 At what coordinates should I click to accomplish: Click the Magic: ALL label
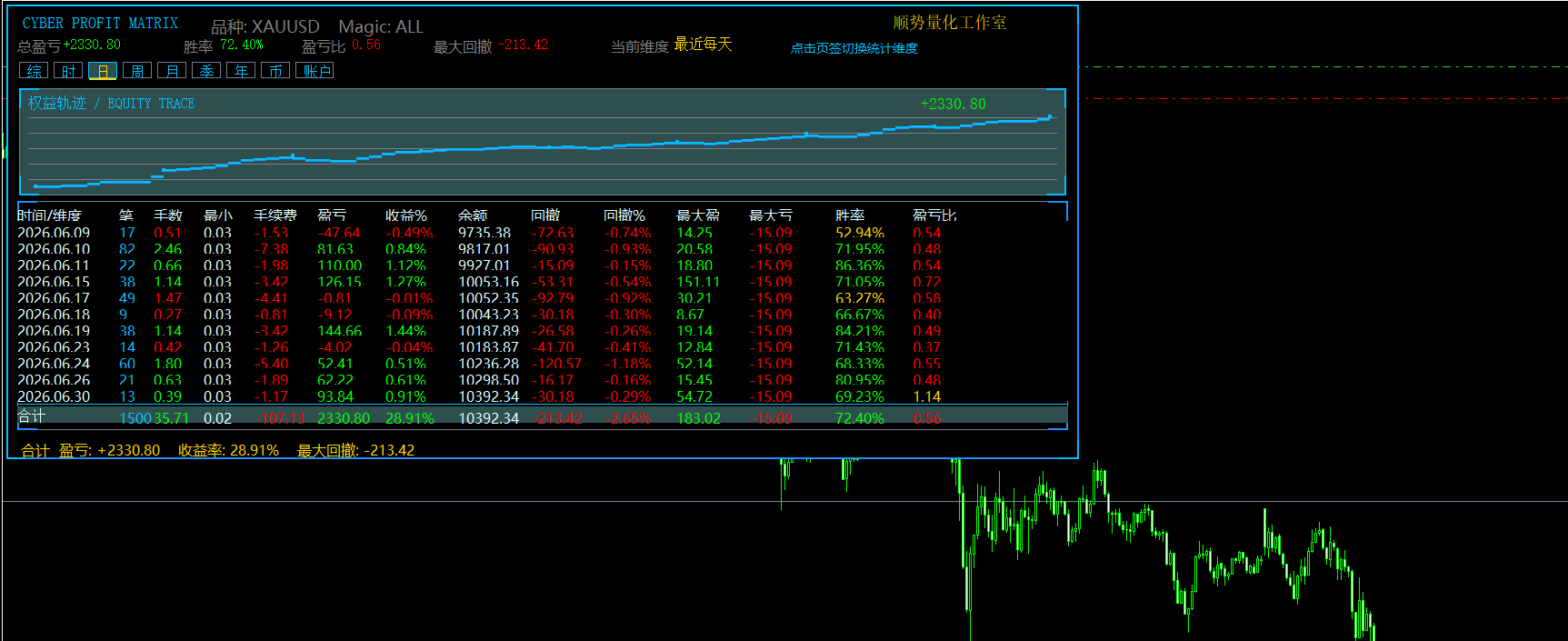pyautogui.click(x=381, y=27)
